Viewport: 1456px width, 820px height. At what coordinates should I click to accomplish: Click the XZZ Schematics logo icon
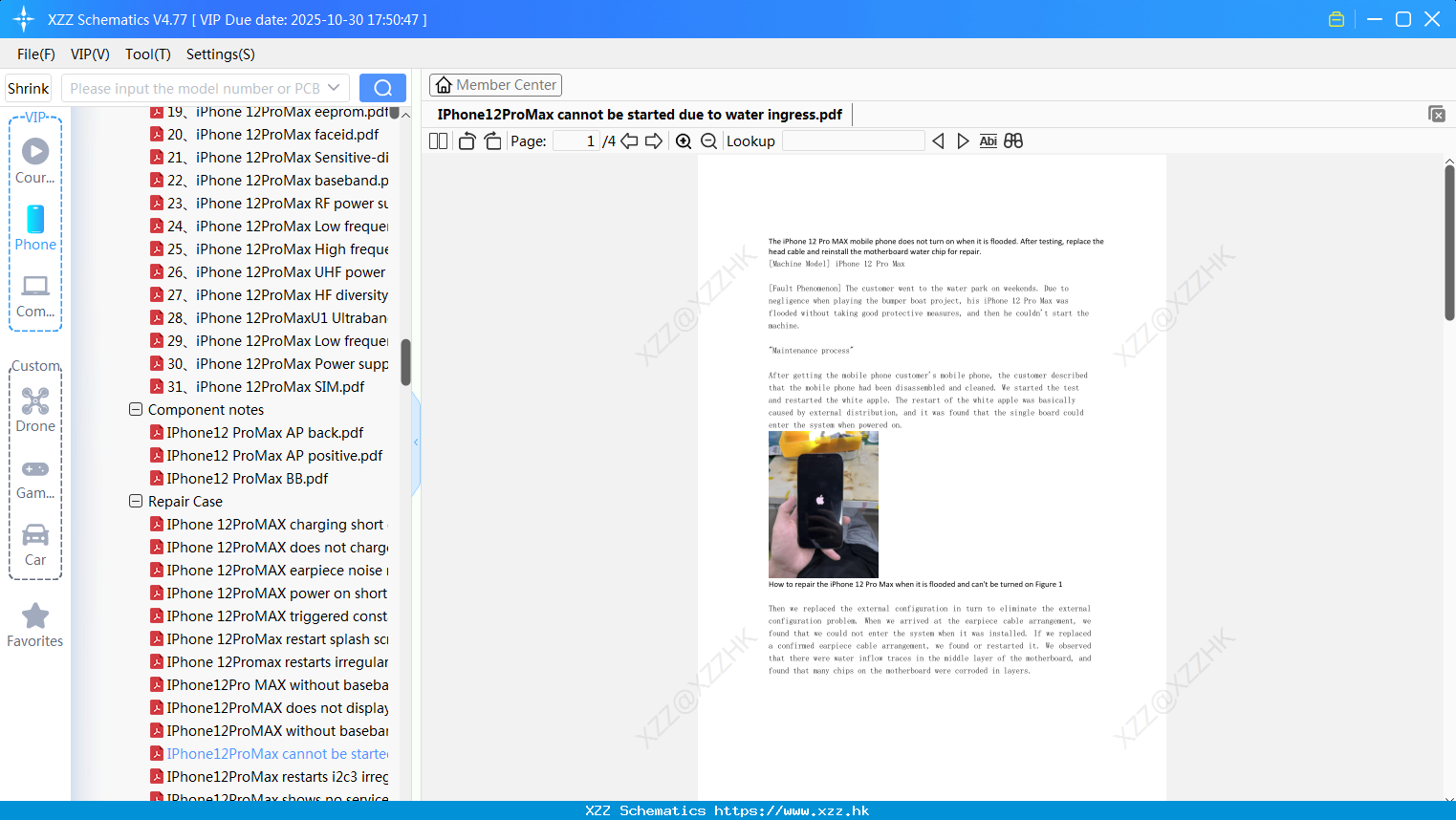[x=24, y=19]
